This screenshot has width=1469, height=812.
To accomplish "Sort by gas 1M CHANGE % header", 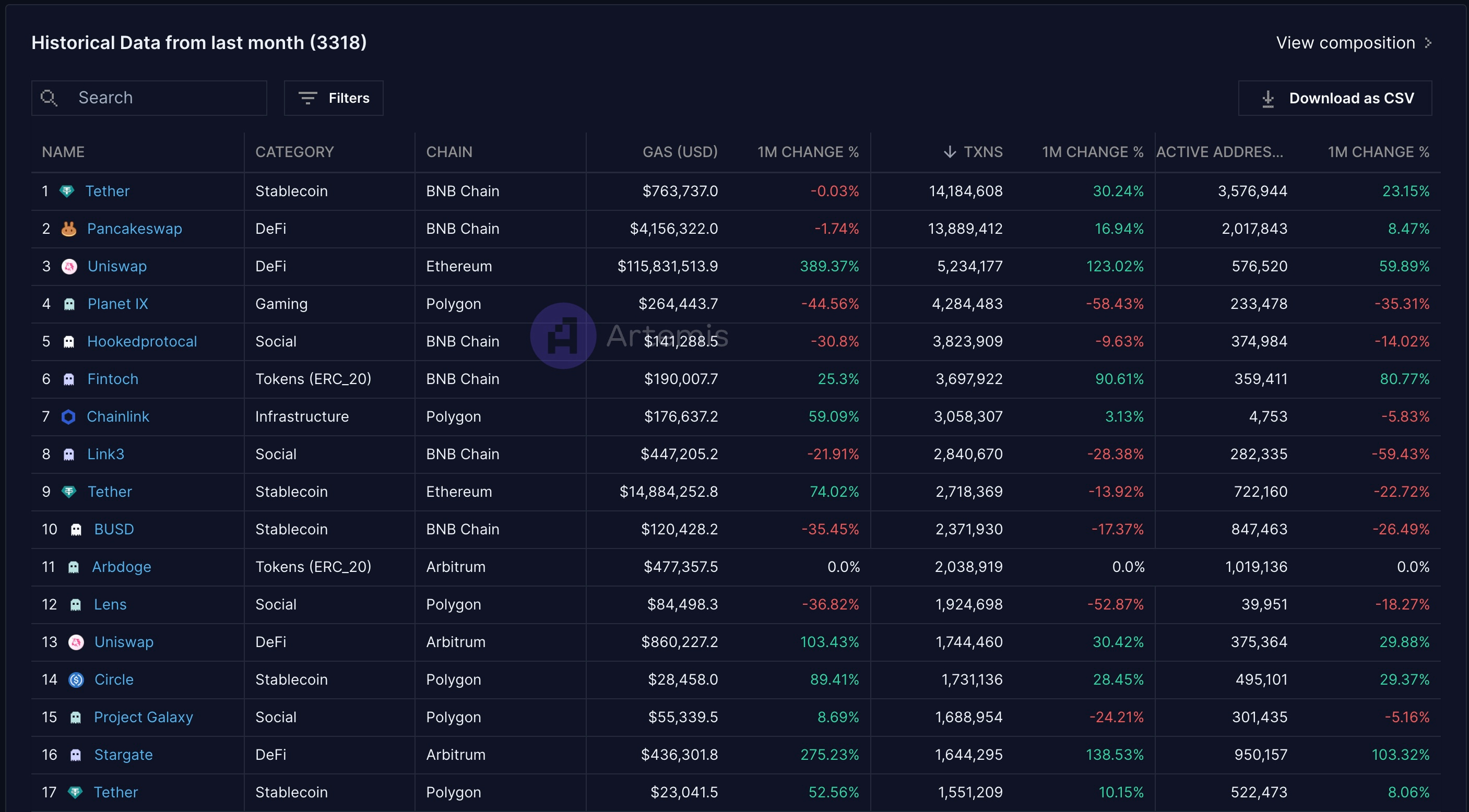I will click(808, 152).
